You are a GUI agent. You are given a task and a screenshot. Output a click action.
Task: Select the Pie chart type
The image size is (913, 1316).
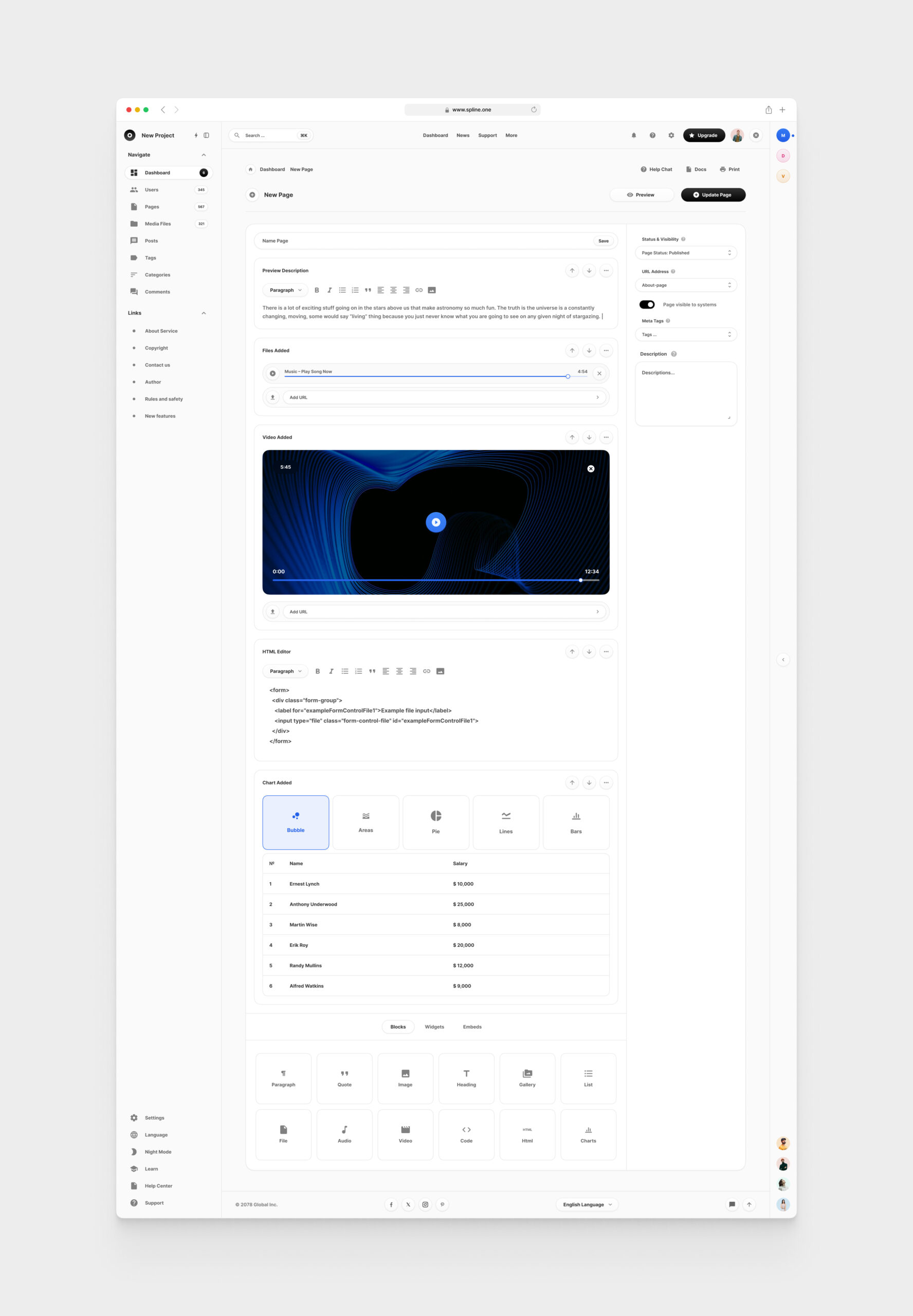436,822
